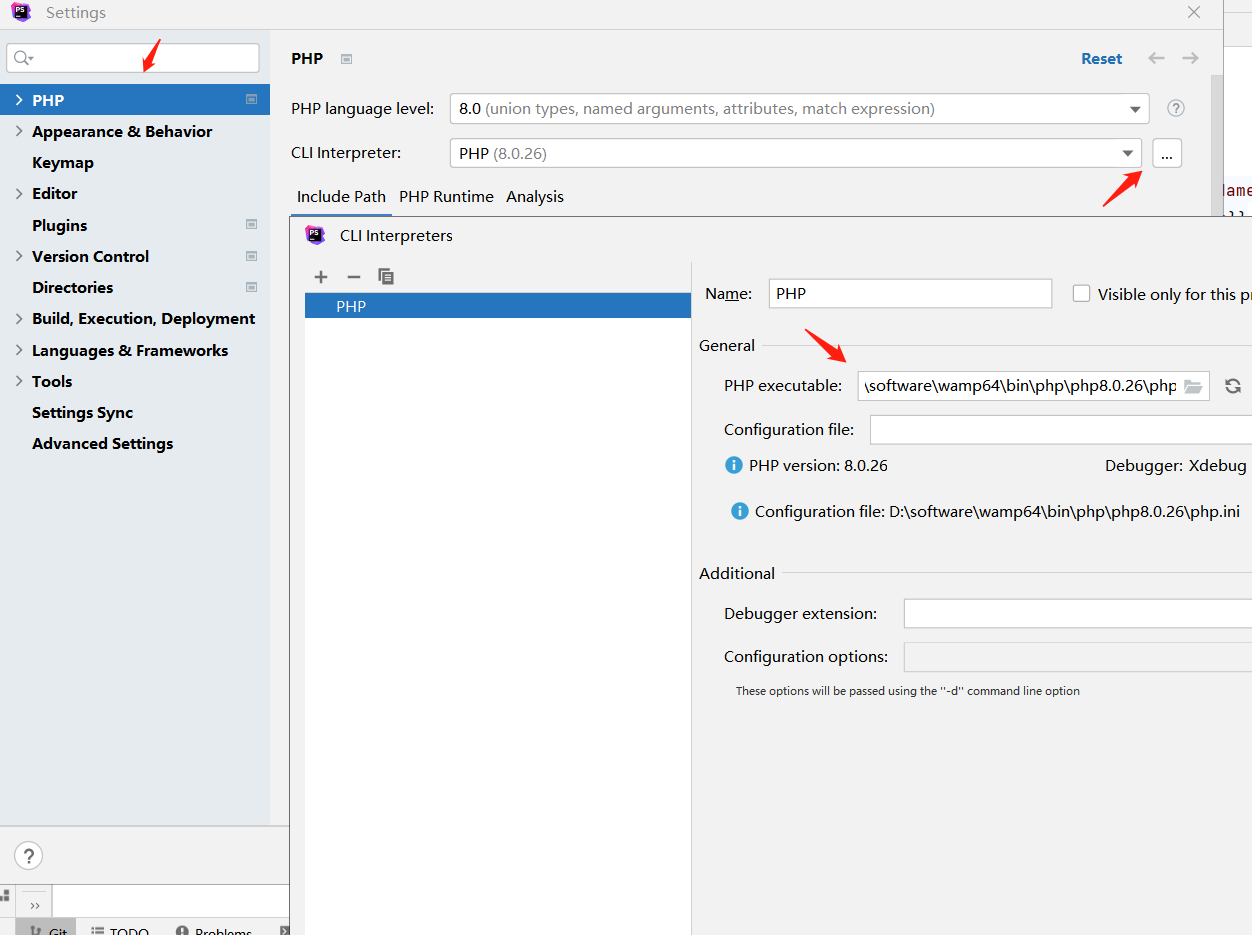Expand Build, Execution, Deployment node
This screenshot has height=935, width=1252.
point(19,318)
